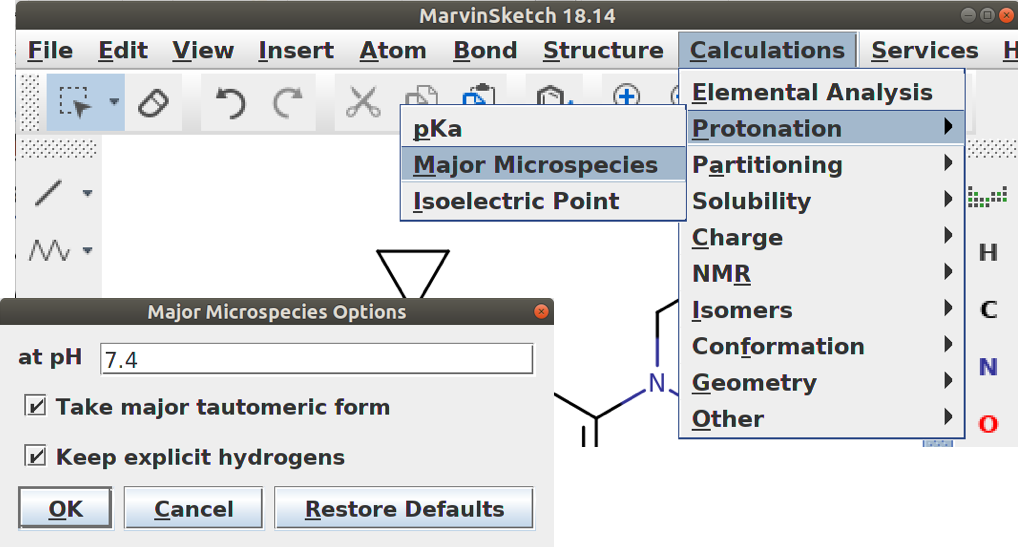Pick the Nitrogen (N) atom button

pos(988,367)
